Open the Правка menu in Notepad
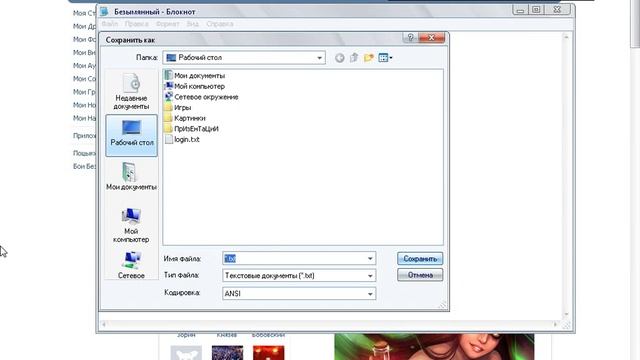This screenshot has height=360, width=640. point(136,24)
